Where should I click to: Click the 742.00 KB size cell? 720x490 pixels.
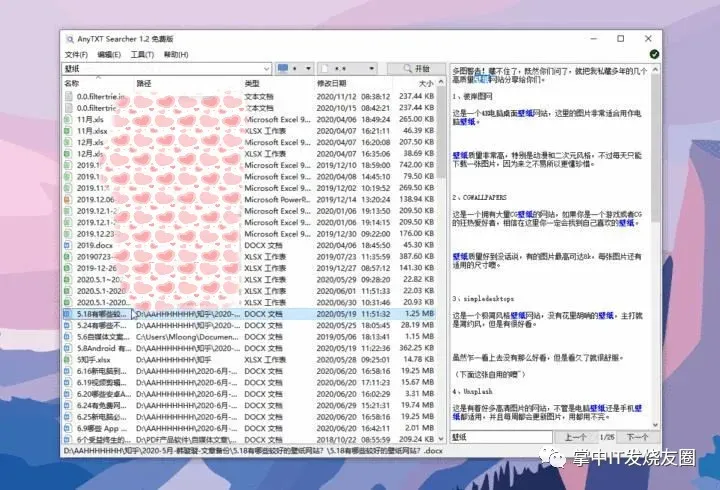(x=417, y=165)
